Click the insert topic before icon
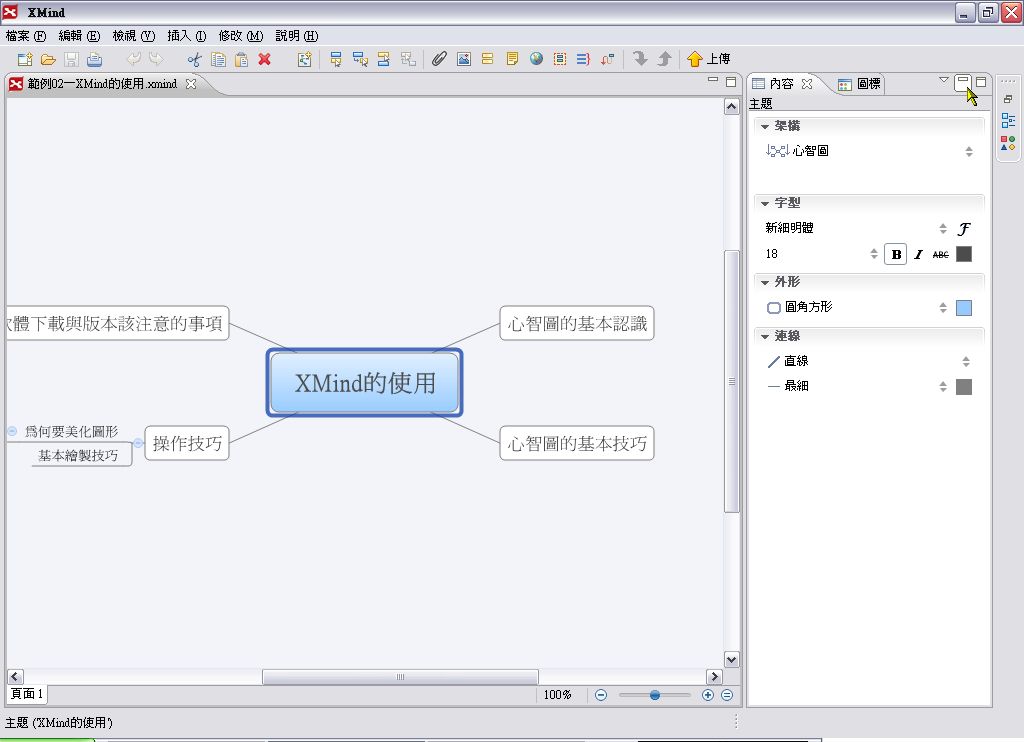The height and width of the screenshot is (742, 1024). [384, 59]
